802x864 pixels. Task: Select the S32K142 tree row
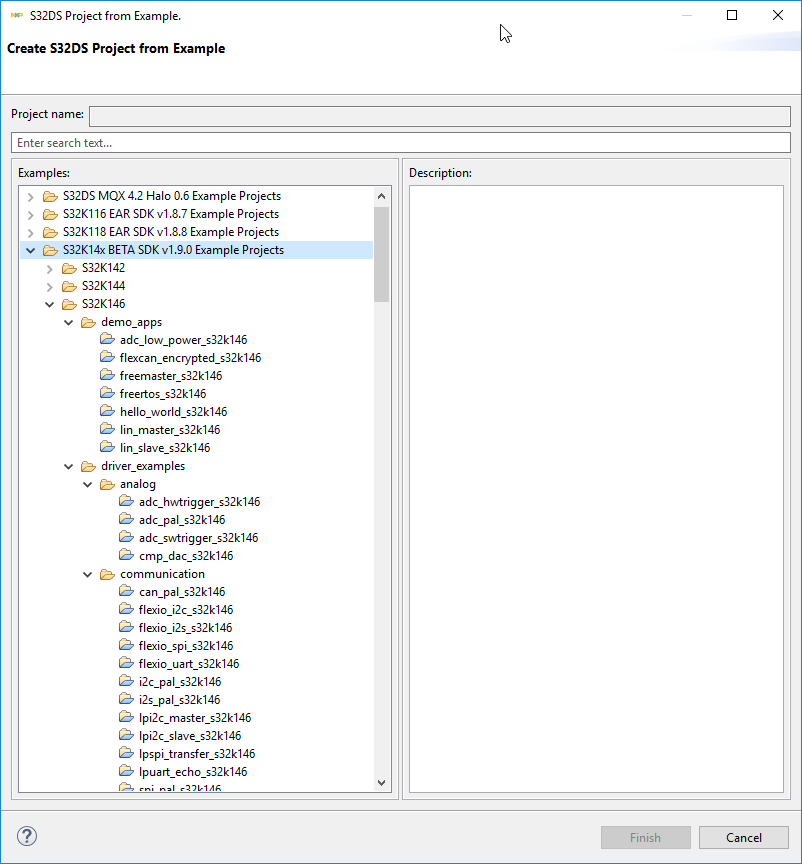point(104,267)
